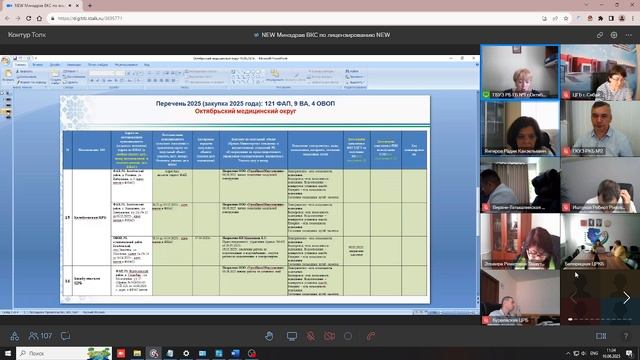Open the Дизайн ribbon tab in PowerPoint

tap(55, 64)
